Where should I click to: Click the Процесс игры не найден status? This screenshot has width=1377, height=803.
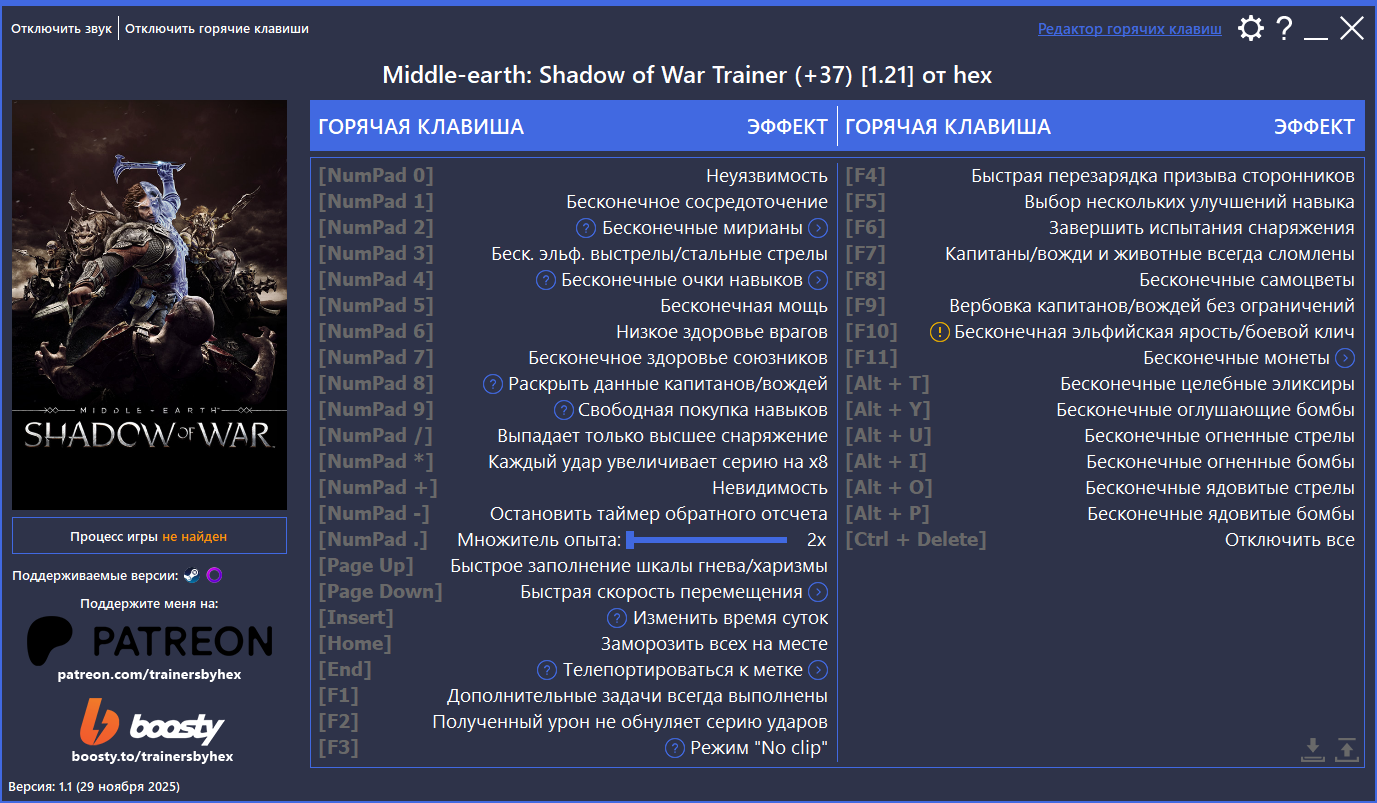pyautogui.click(x=148, y=537)
